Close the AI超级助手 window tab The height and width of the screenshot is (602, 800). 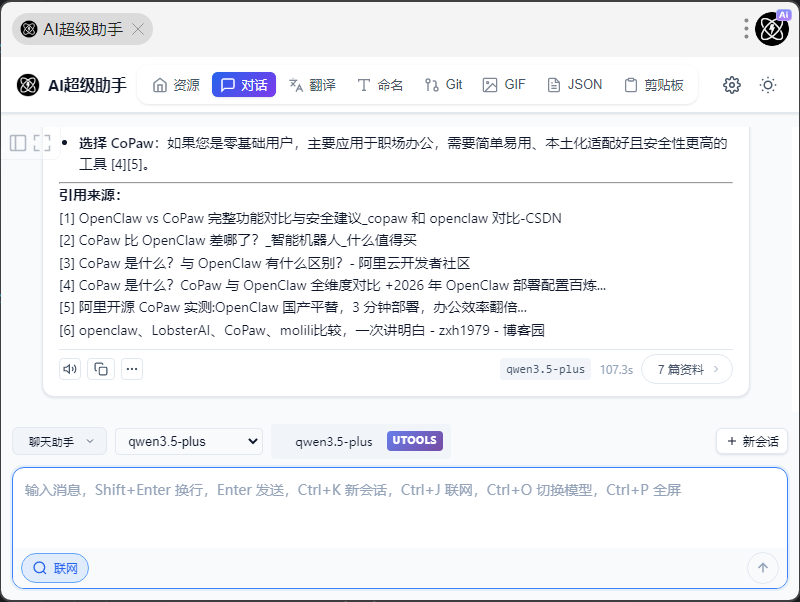tap(138, 29)
